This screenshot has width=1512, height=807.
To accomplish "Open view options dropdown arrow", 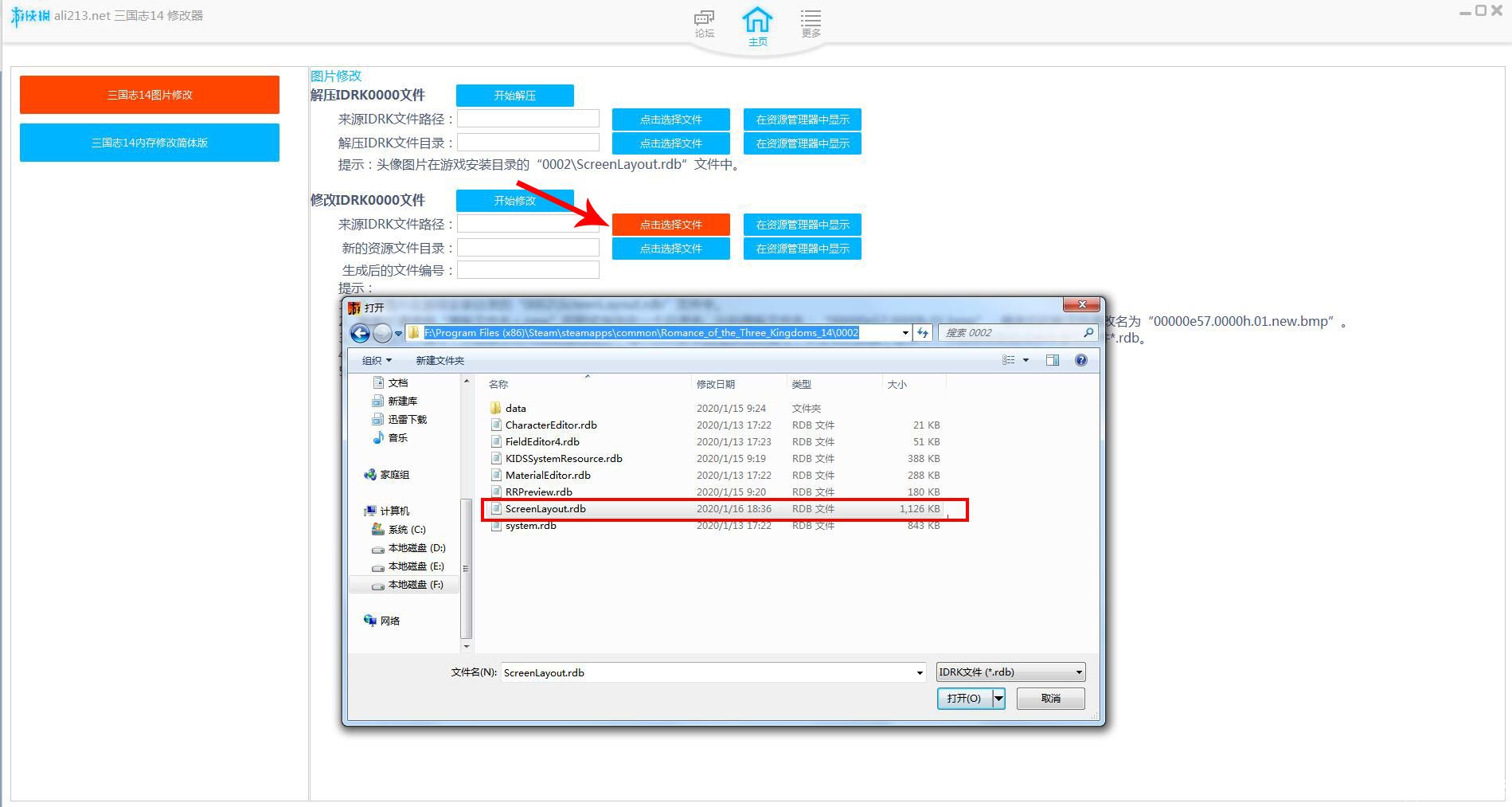I will pos(1026,360).
